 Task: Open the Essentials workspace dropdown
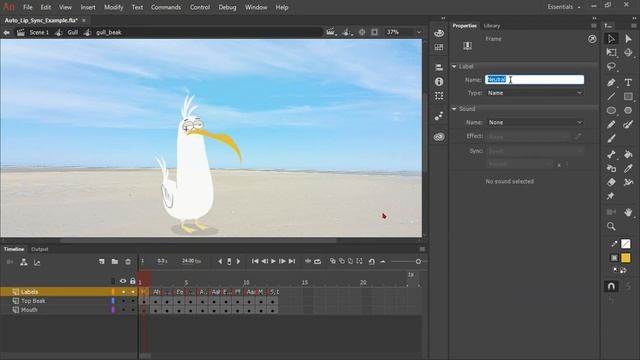pos(564,7)
